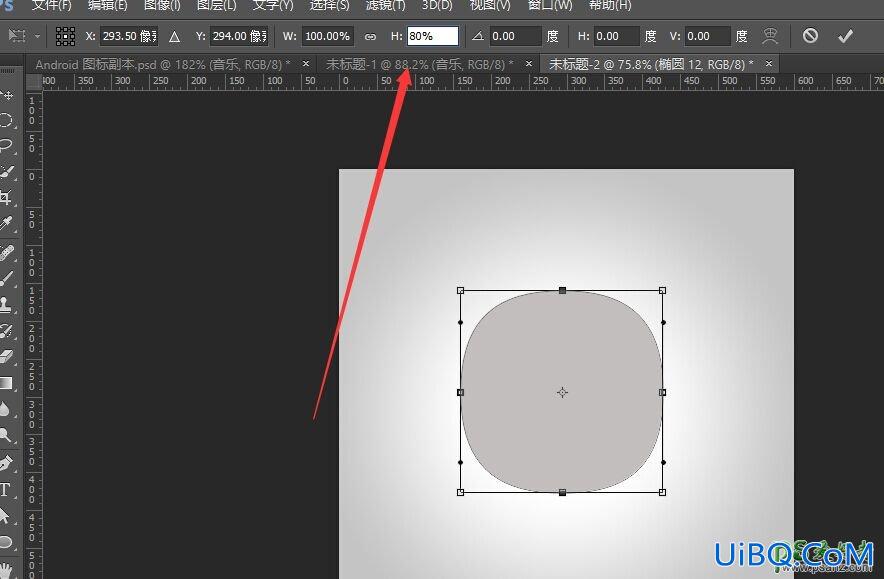Open the 滤镜(T) menu
Screen dimensions: 884x579
pos(386,5)
